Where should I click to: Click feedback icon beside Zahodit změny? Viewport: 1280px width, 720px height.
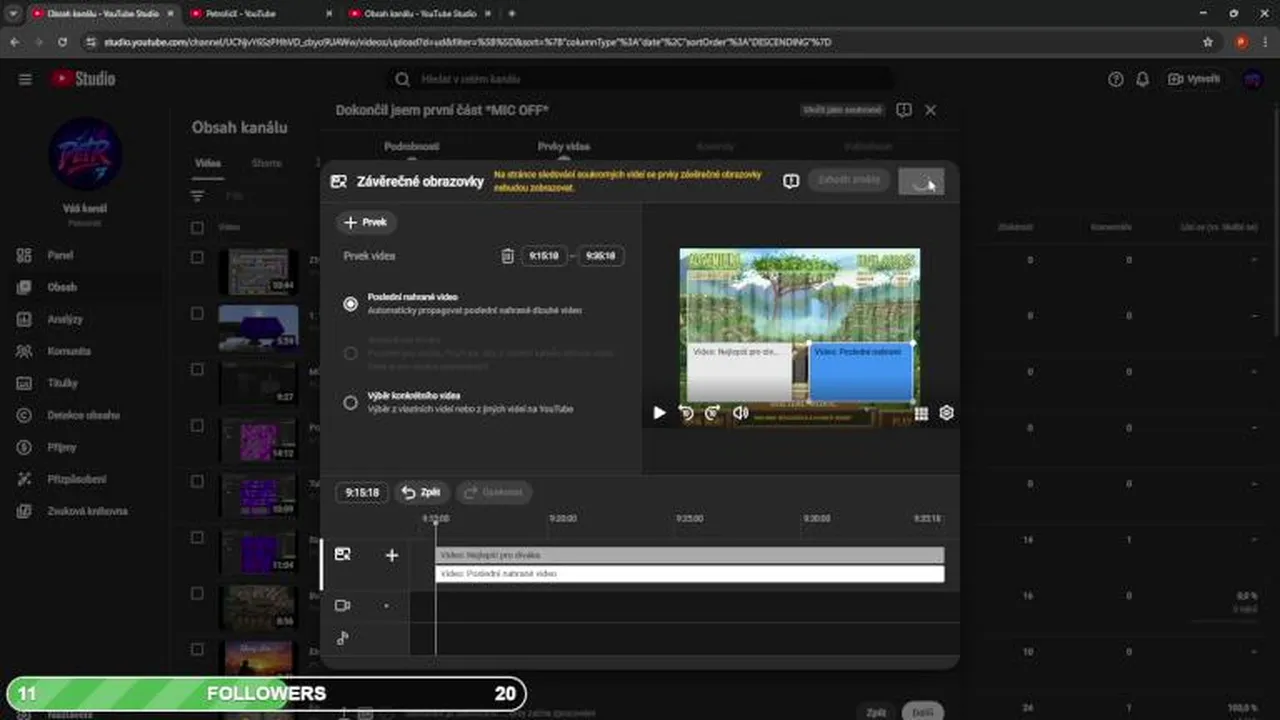tap(791, 181)
